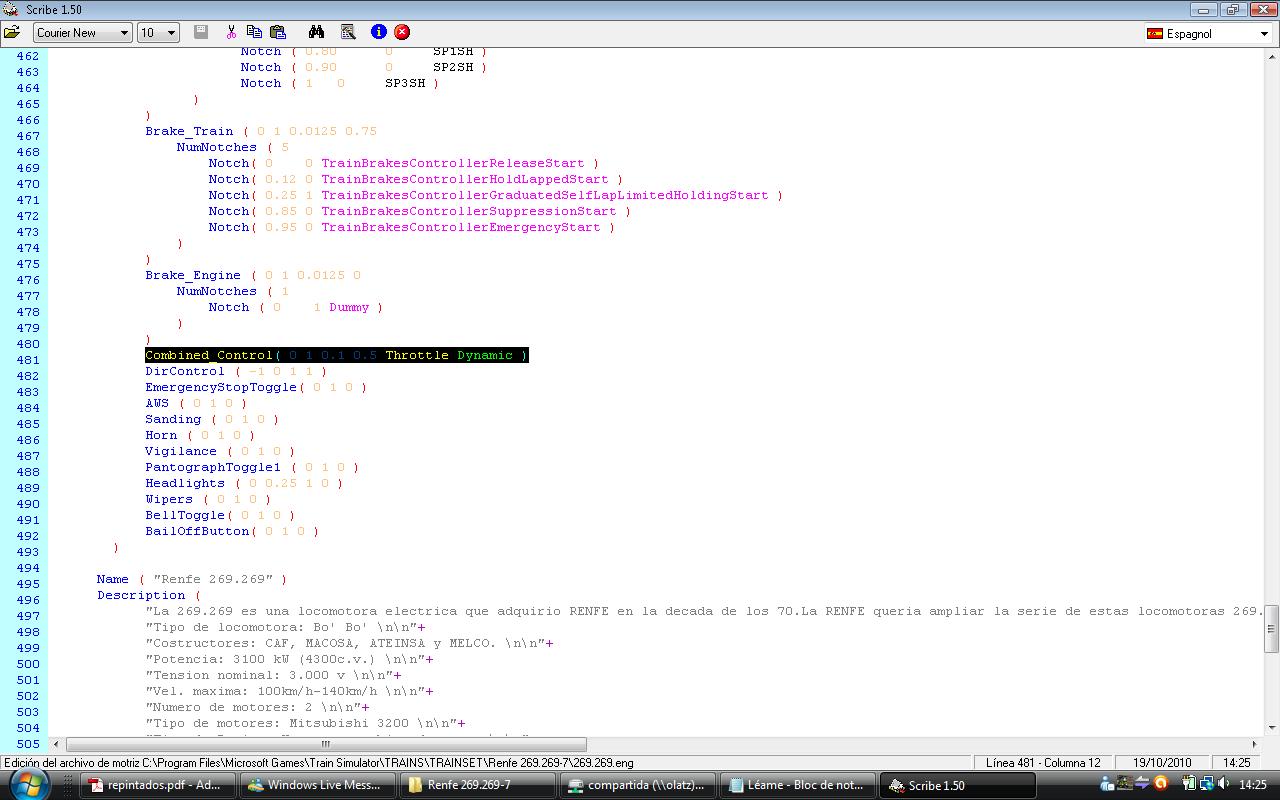Open the Courier New font dropdown
1280x800 pixels.
tap(83, 32)
